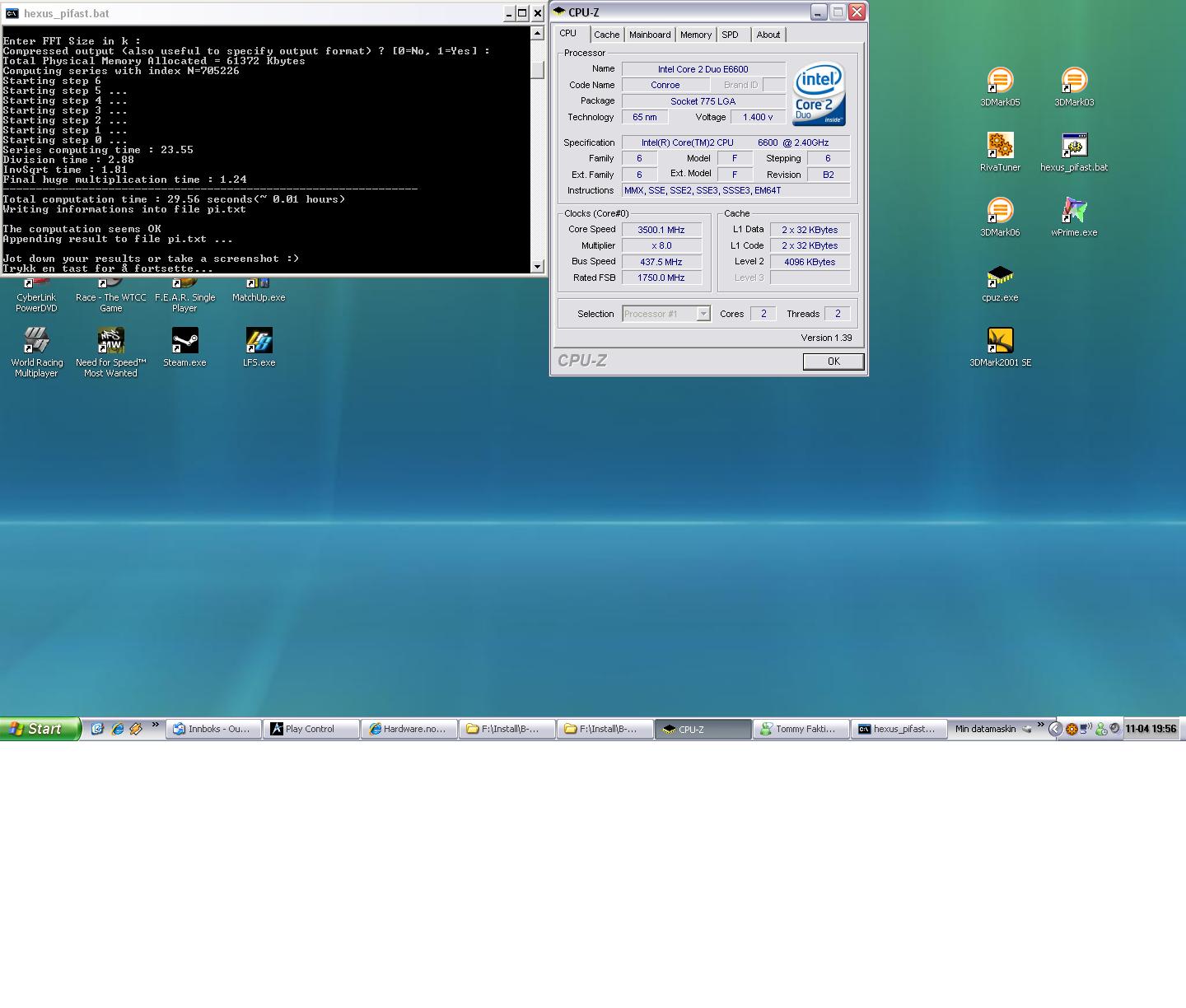
Task: Select the CyberLink PowerDVD desktop icon
Action: coord(36,296)
